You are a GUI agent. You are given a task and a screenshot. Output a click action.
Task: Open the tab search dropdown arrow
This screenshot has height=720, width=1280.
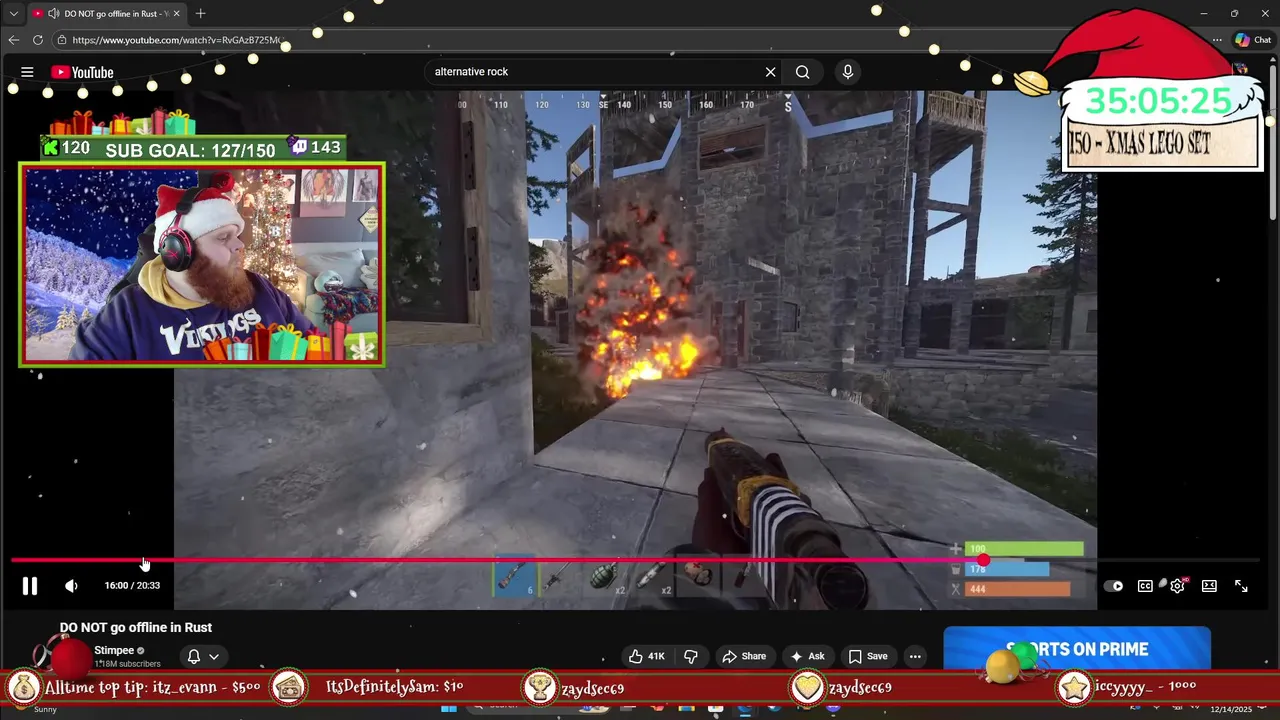coord(13,14)
